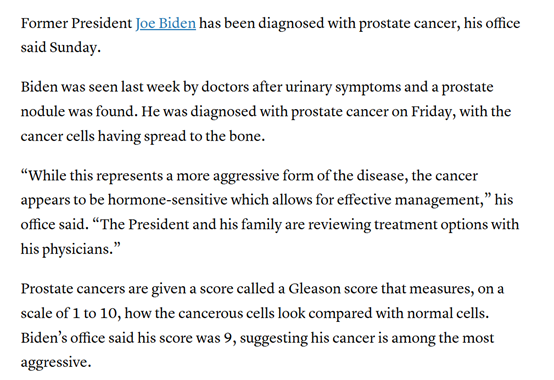This screenshot has height=380, width=554.
Task: Open the Joe Biden hyperlink
Action: 165,24
